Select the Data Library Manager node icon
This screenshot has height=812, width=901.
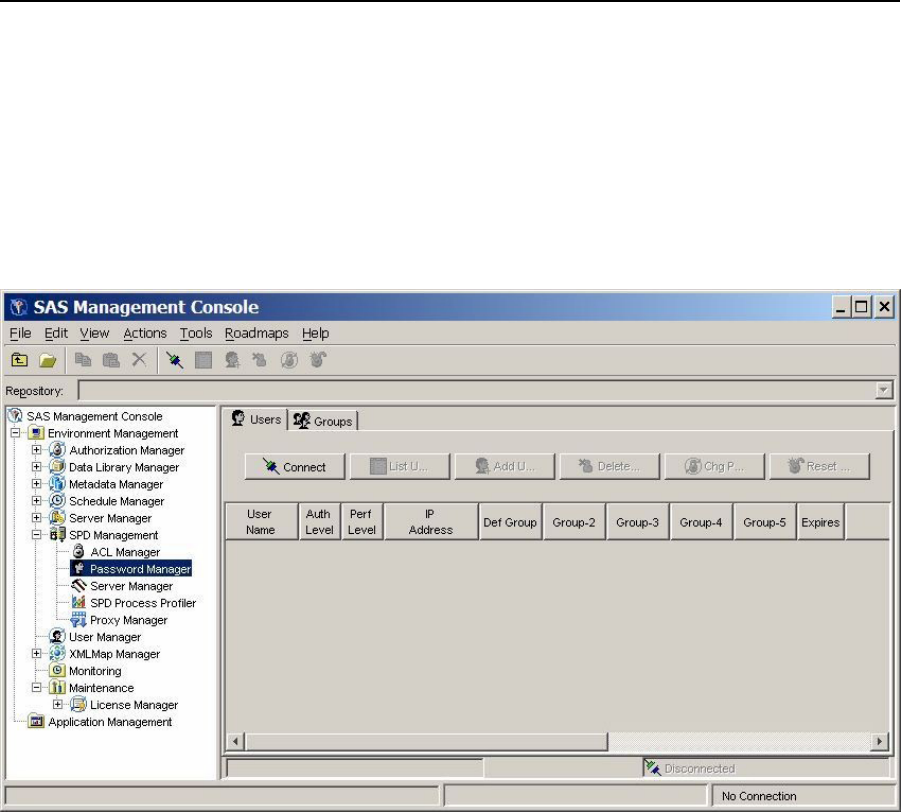pos(57,467)
